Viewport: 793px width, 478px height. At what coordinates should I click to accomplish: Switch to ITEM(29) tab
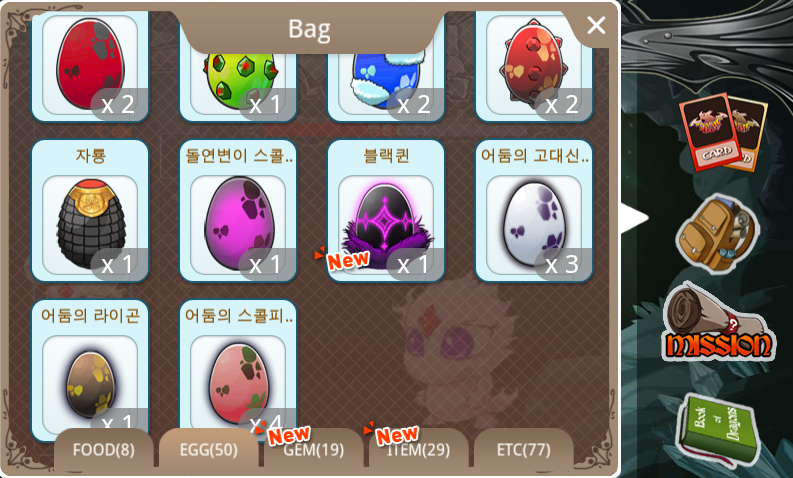(x=418, y=449)
